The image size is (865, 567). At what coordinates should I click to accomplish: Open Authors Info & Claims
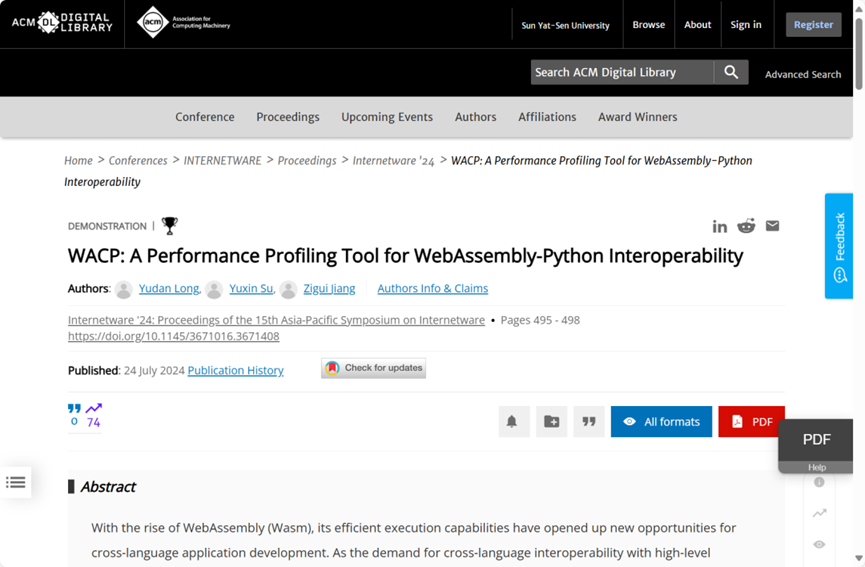click(432, 288)
